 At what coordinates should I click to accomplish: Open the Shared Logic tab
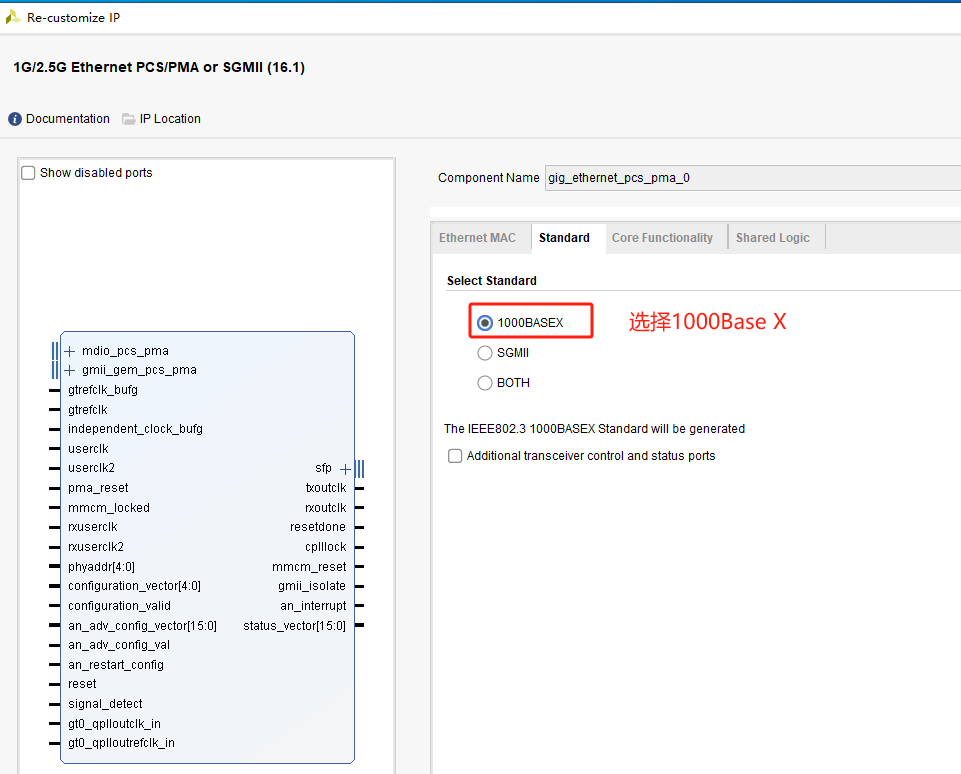773,238
